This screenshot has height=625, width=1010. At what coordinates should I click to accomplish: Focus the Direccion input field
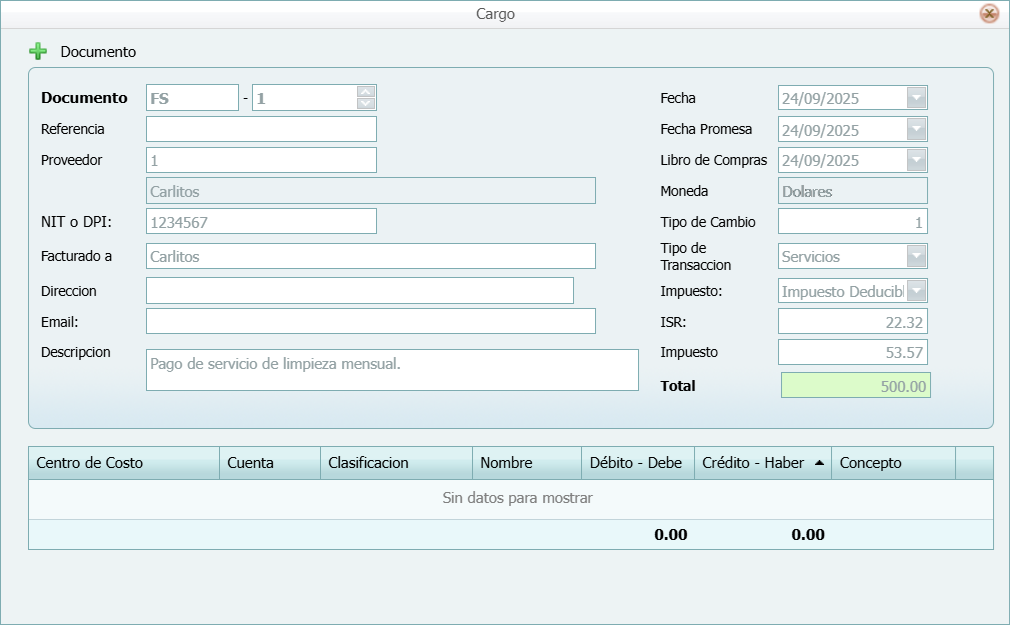coord(359,290)
